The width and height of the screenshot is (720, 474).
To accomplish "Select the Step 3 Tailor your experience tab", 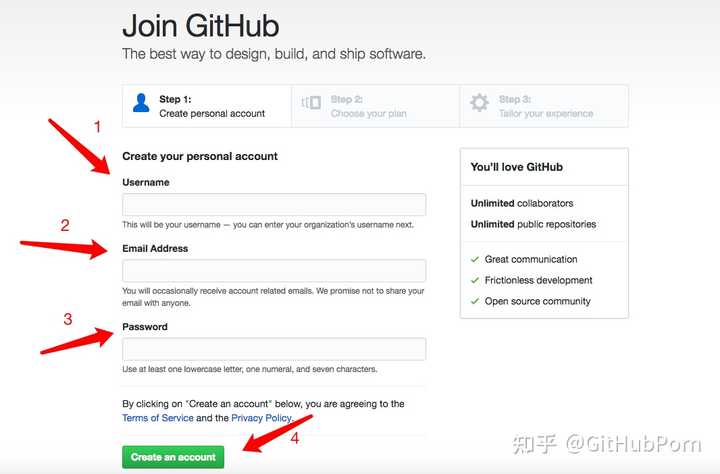I will 544,106.
